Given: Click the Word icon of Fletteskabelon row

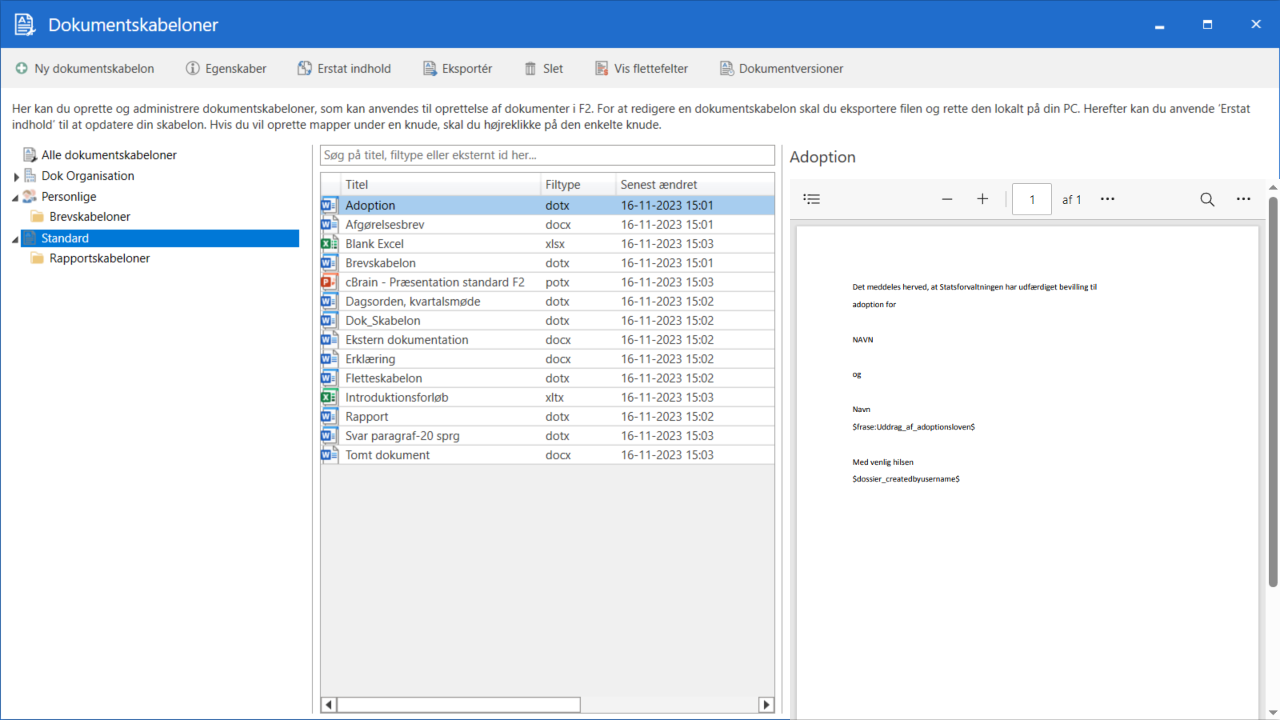Looking at the screenshot, I should point(329,378).
